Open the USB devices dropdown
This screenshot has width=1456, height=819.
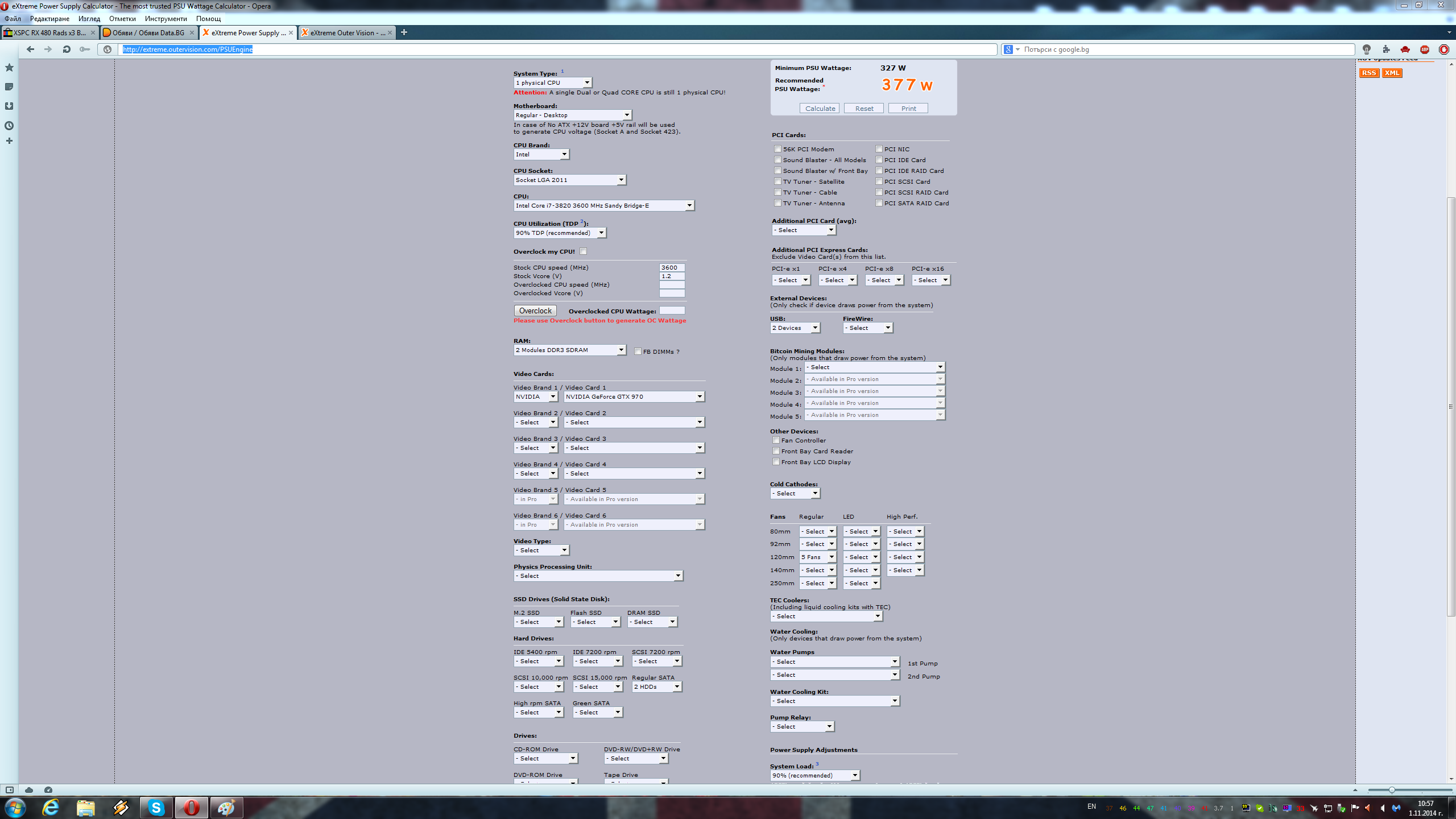coord(795,328)
